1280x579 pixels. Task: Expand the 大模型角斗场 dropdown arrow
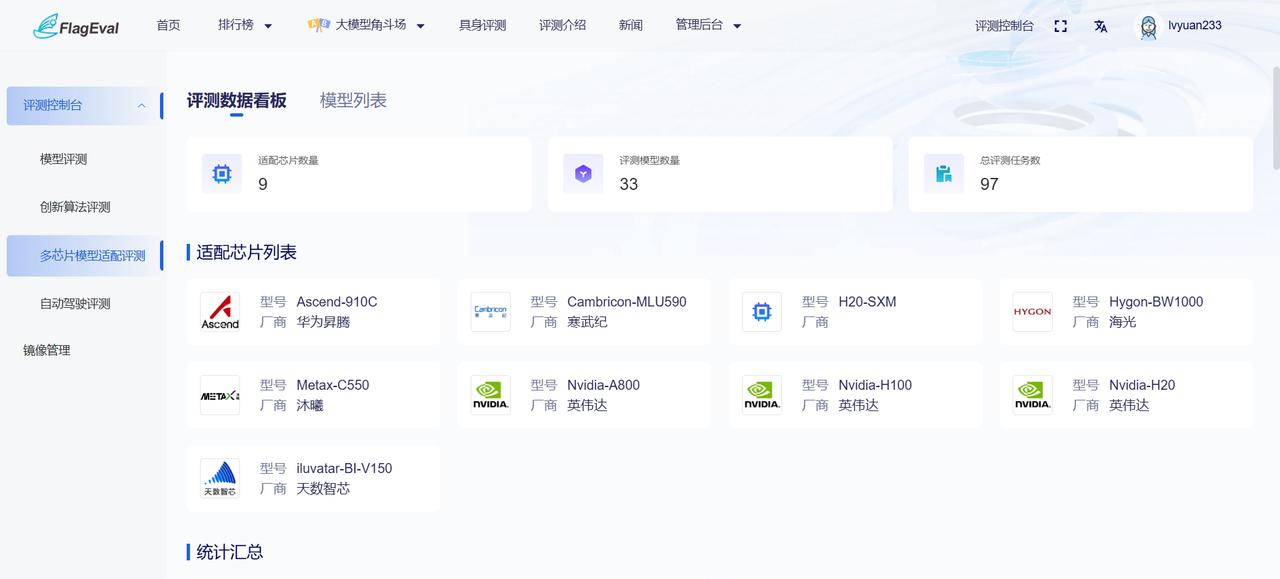point(420,26)
